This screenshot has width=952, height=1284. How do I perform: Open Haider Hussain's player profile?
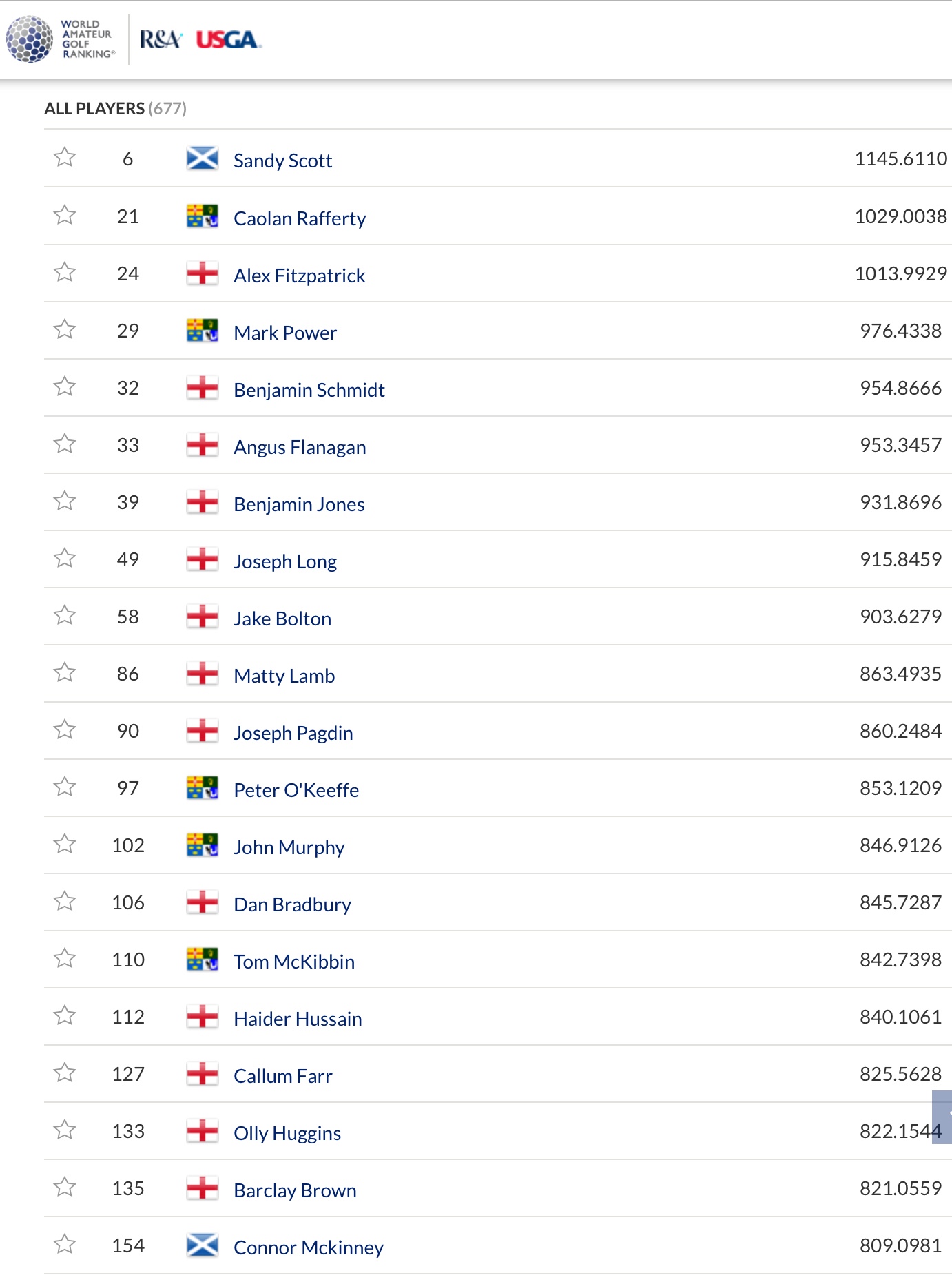(298, 1019)
